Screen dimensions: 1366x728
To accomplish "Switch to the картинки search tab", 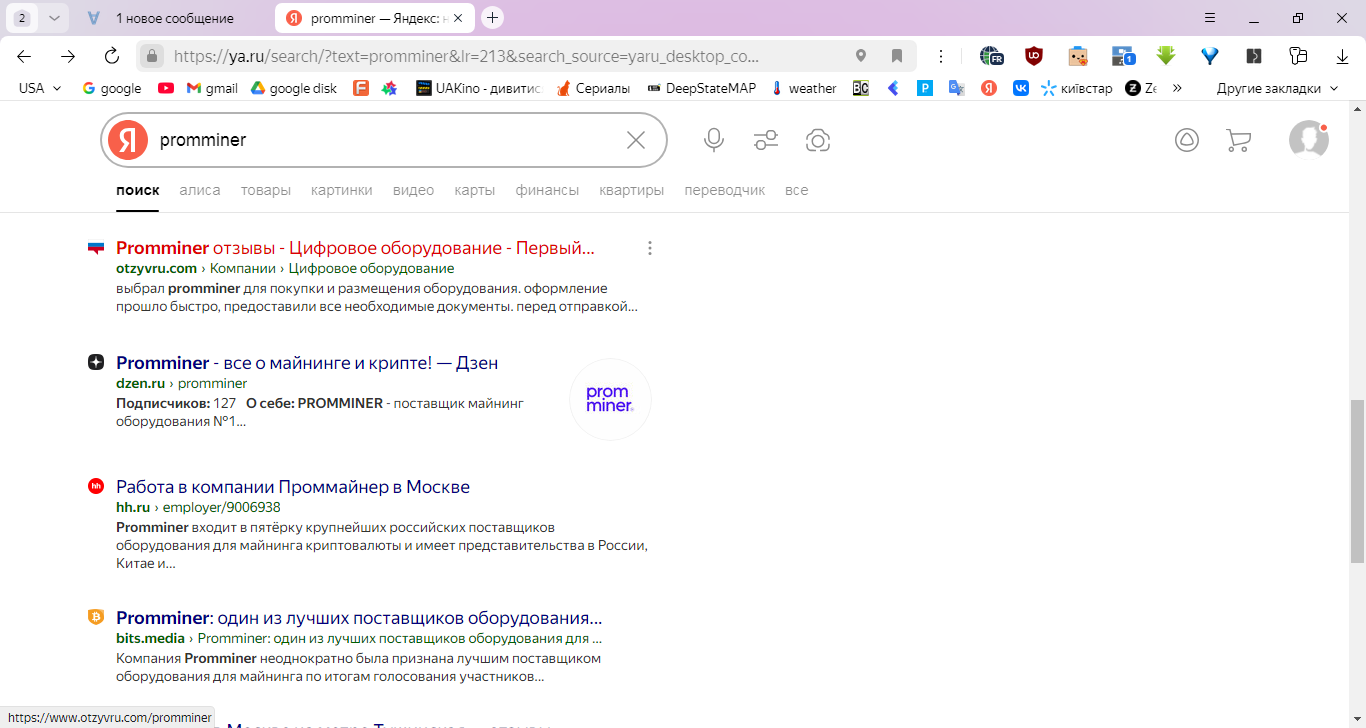I will [x=342, y=190].
